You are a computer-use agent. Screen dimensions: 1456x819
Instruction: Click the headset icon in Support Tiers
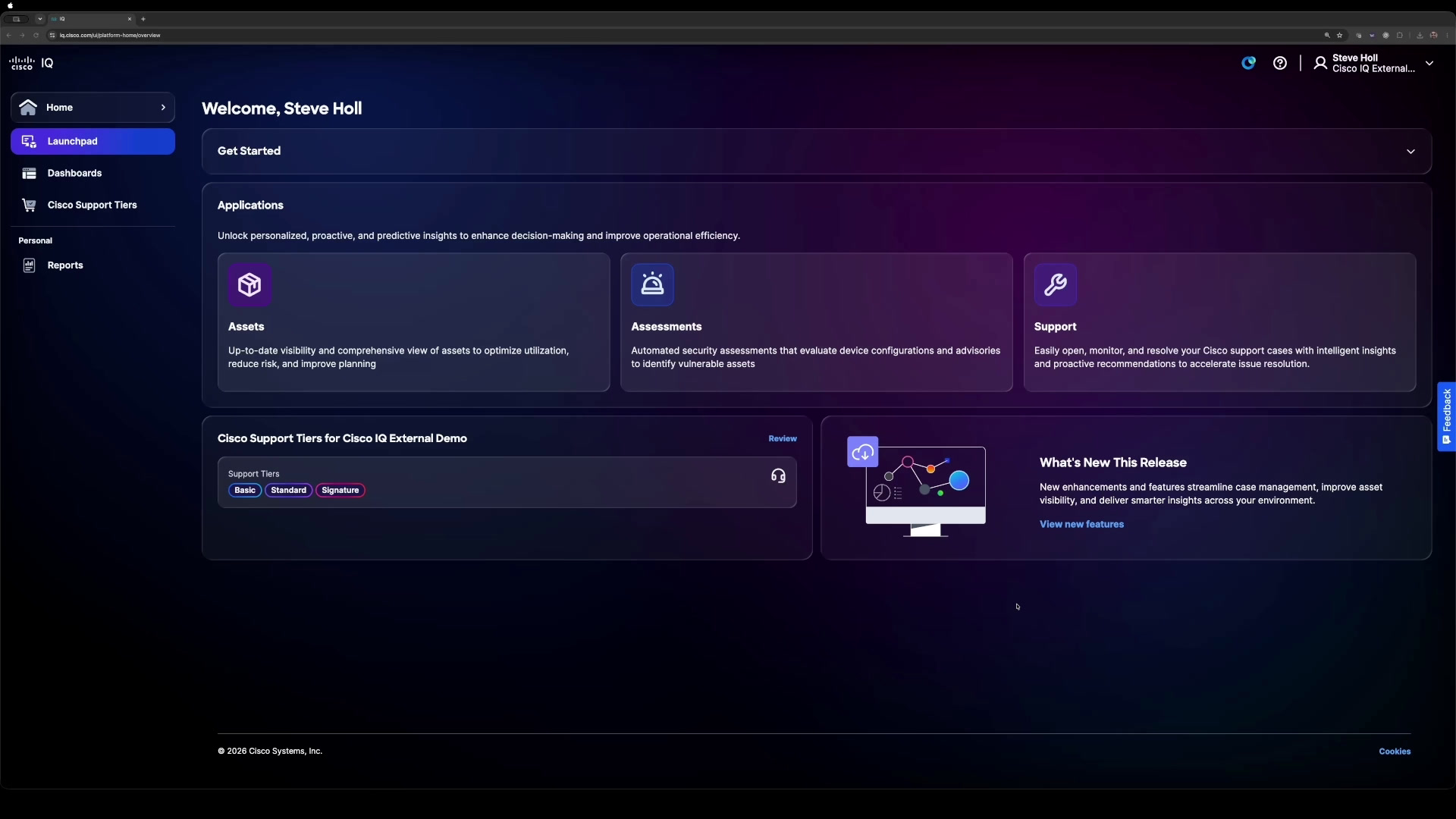778,476
